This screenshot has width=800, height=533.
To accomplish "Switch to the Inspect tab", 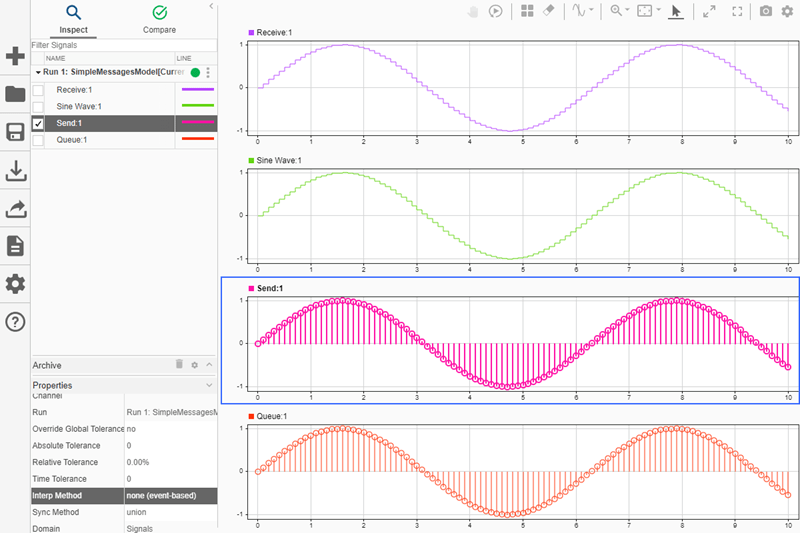I will [x=73, y=19].
